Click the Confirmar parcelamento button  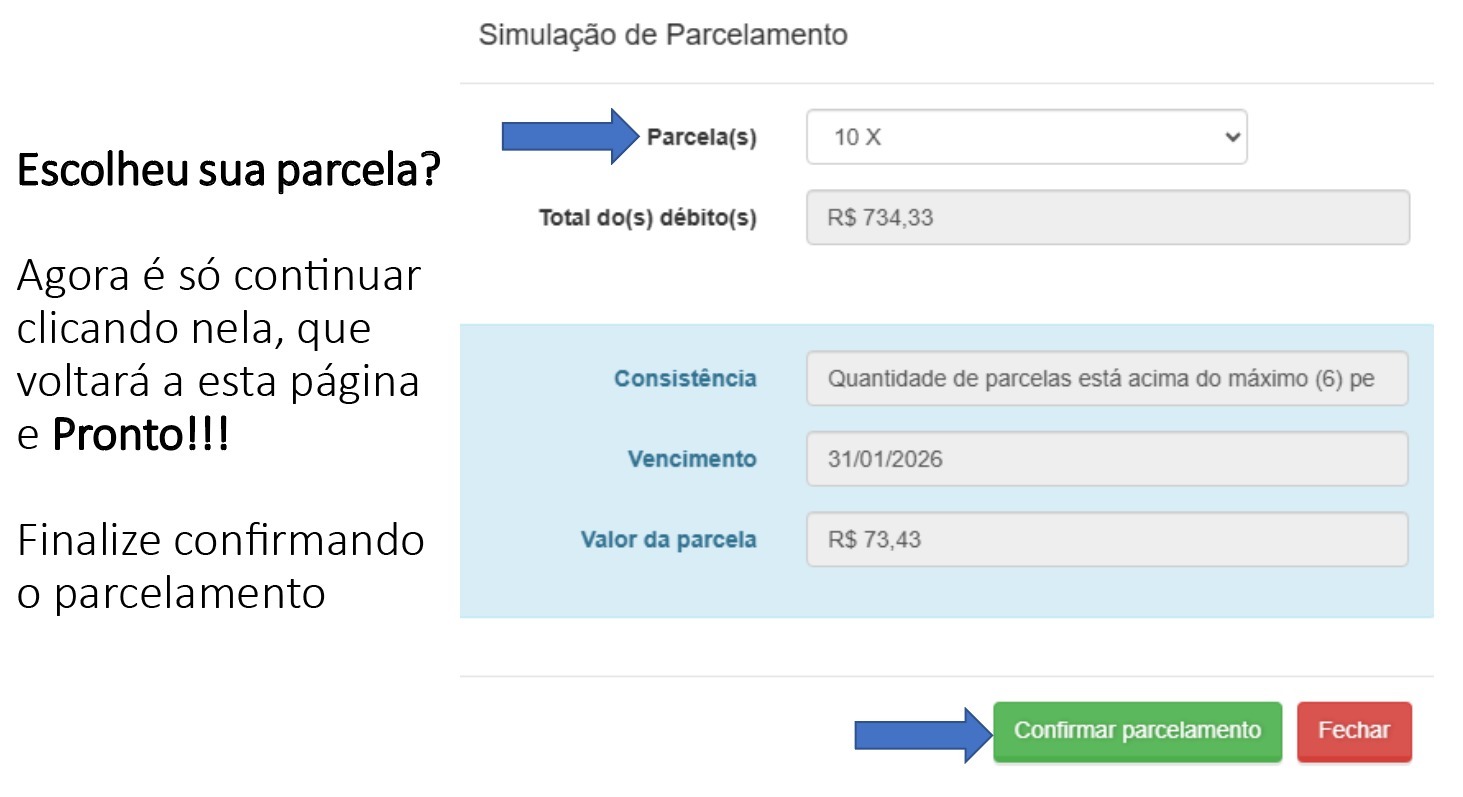[1136, 731]
